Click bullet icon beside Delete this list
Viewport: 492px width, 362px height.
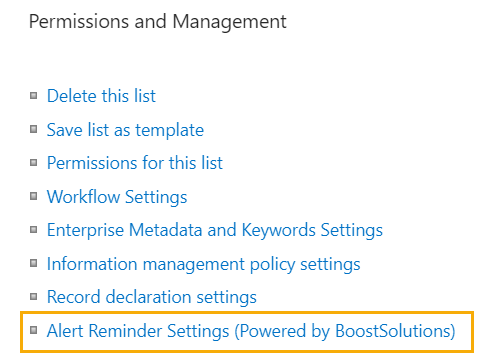33,96
